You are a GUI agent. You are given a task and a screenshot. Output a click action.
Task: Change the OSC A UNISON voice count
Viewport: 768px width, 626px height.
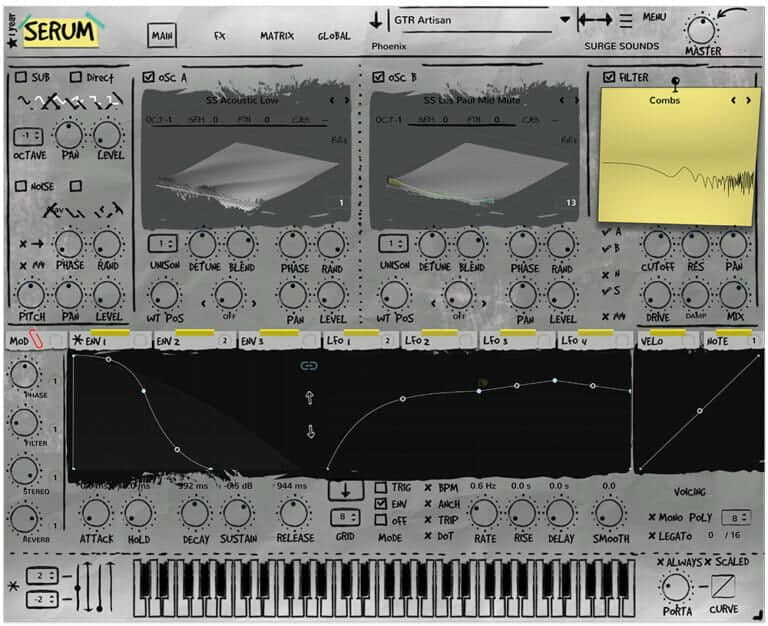(163, 243)
